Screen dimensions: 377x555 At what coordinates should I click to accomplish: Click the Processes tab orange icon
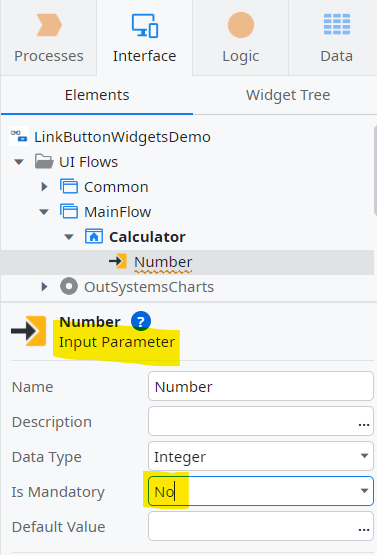tap(50, 25)
